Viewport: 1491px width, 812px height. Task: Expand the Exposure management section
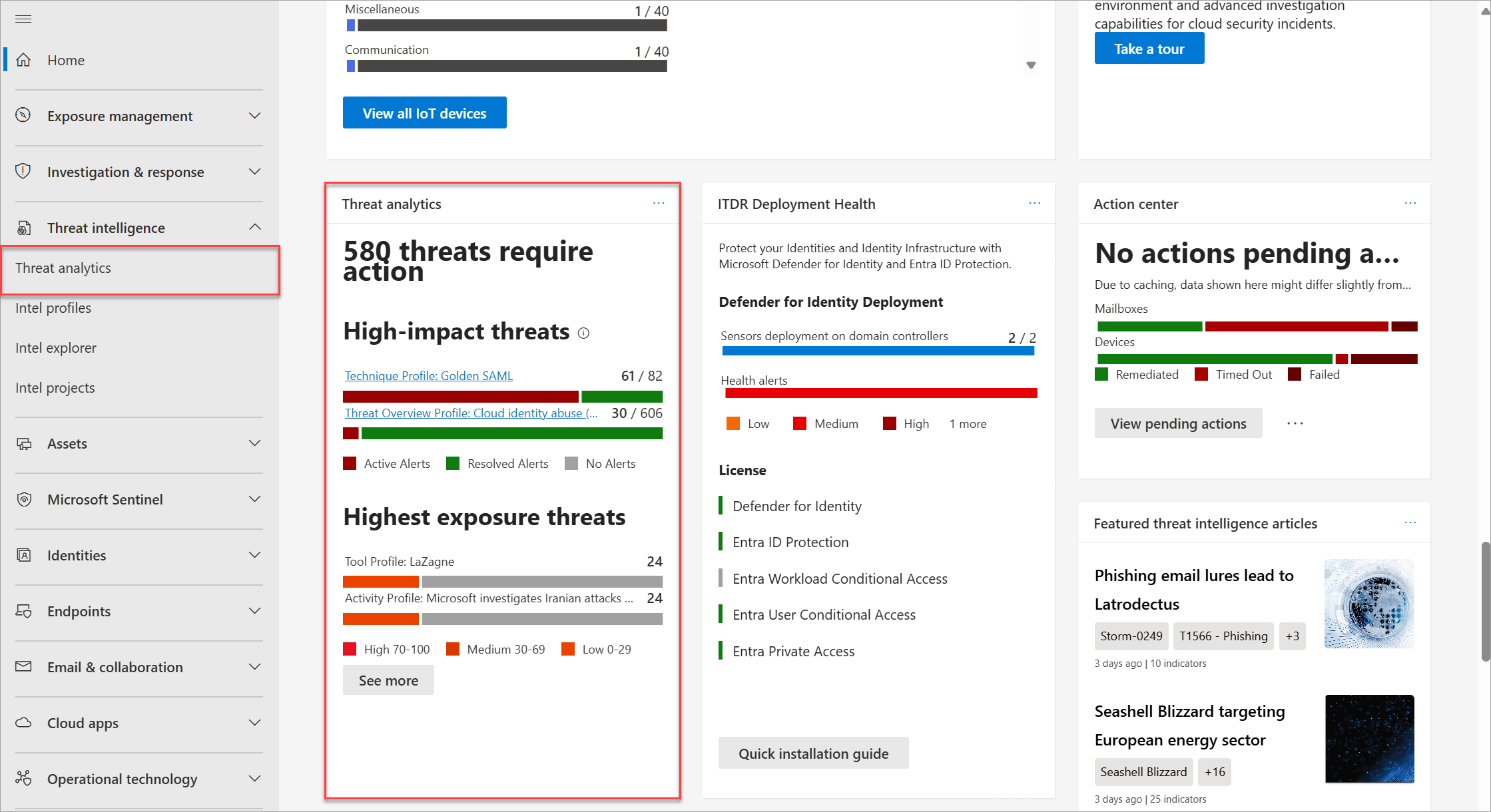click(254, 116)
